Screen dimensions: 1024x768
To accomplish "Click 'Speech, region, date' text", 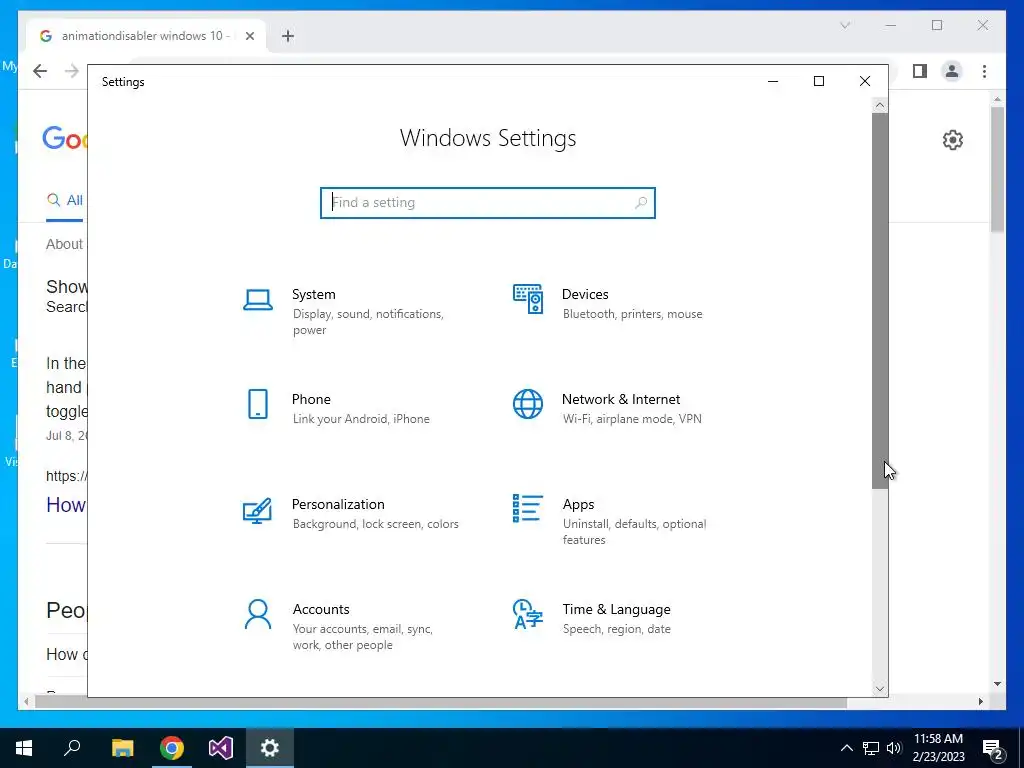I will (616, 629).
